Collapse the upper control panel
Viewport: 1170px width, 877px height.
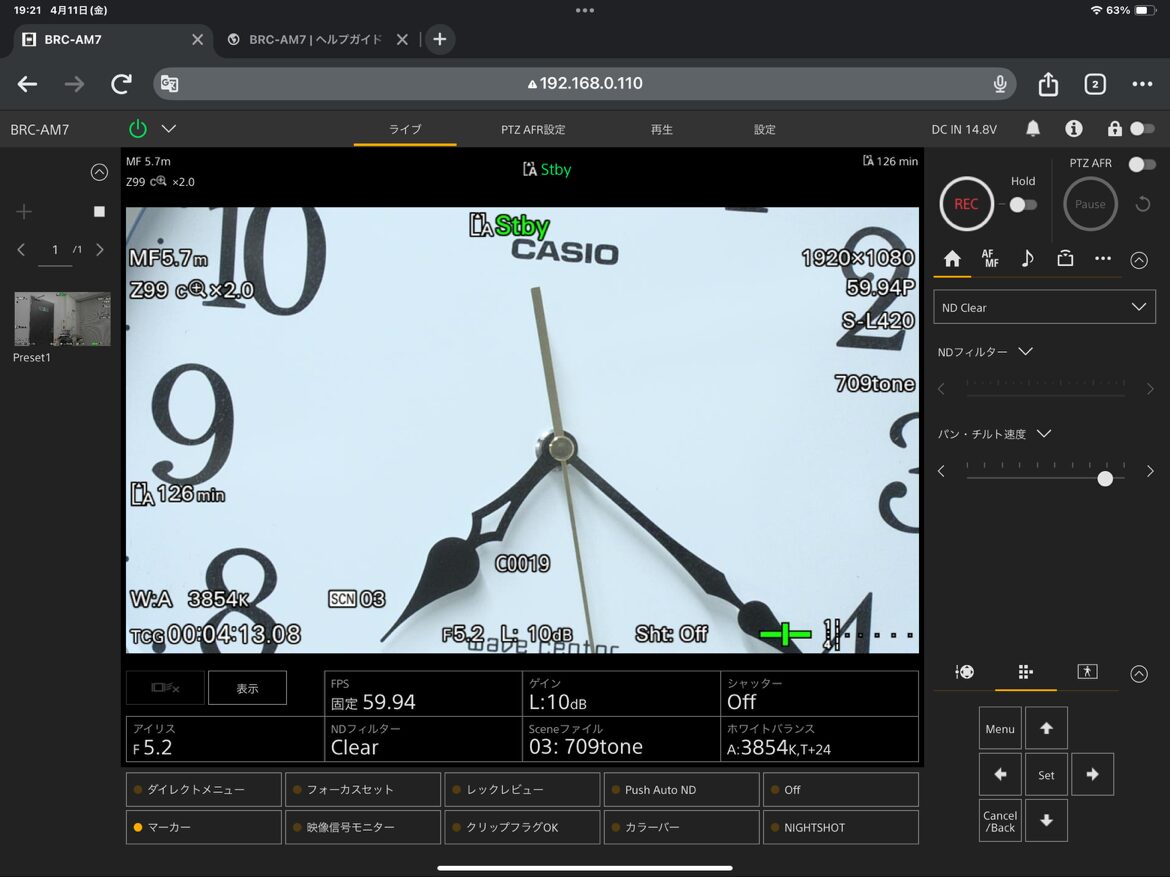click(1139, 260)
